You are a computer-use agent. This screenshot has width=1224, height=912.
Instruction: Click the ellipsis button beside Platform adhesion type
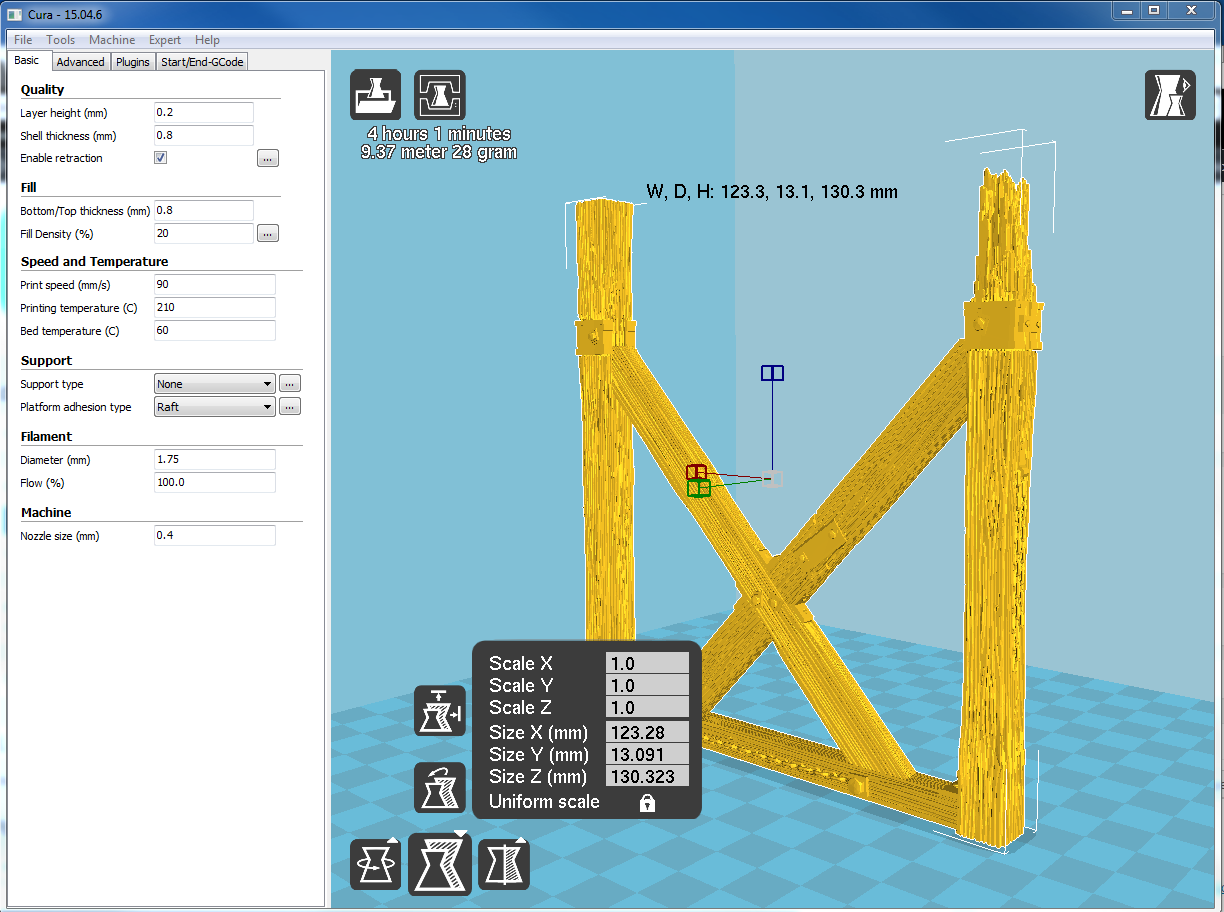click(290, 407)
